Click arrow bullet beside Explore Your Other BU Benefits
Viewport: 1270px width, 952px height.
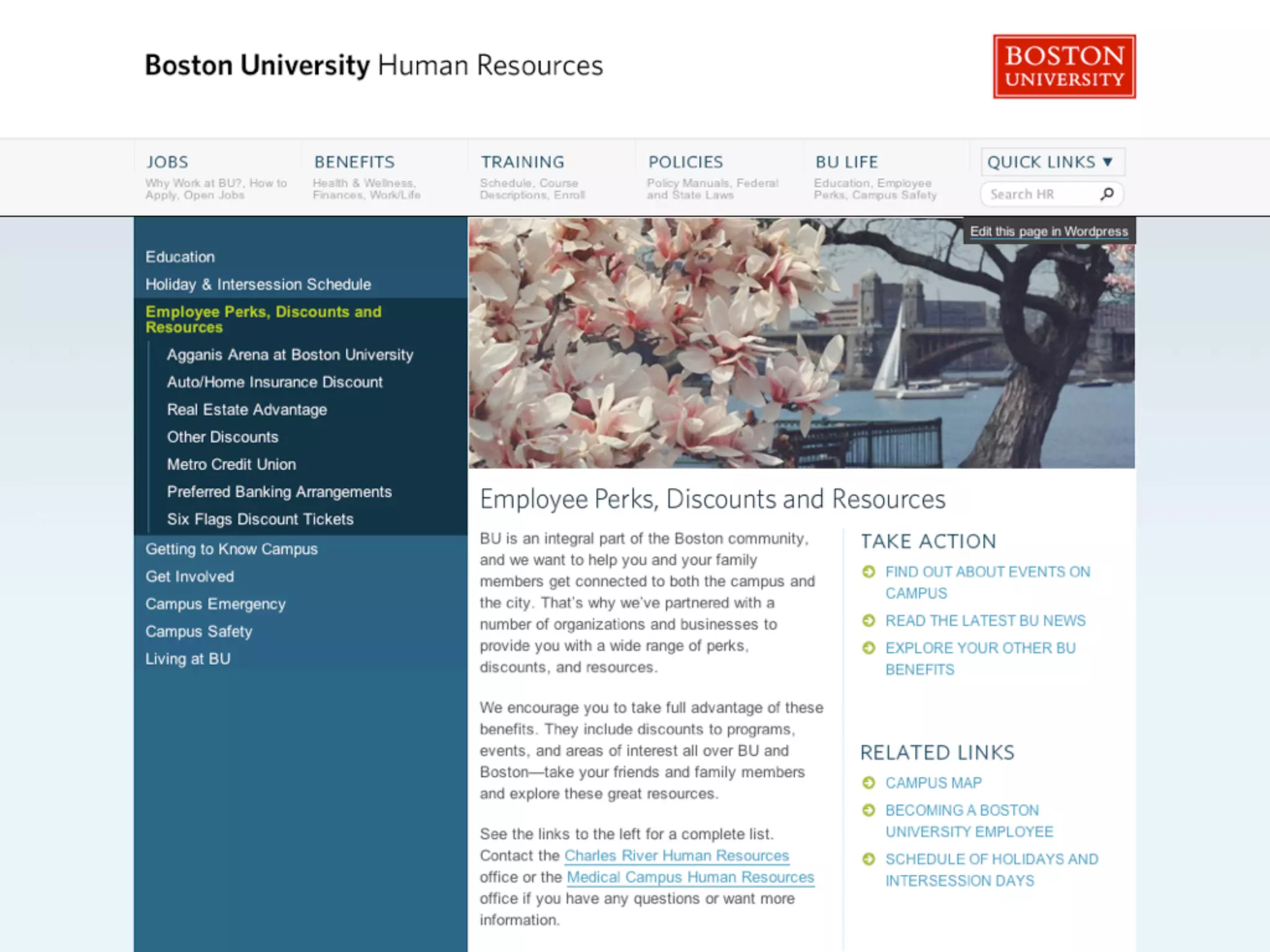869,648
